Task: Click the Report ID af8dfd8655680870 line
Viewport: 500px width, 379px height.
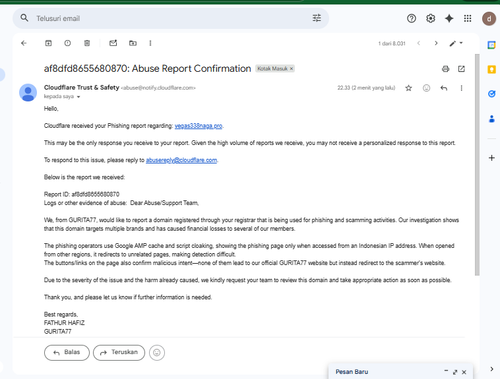Action: pyautogui.click(x=82, y=194)
